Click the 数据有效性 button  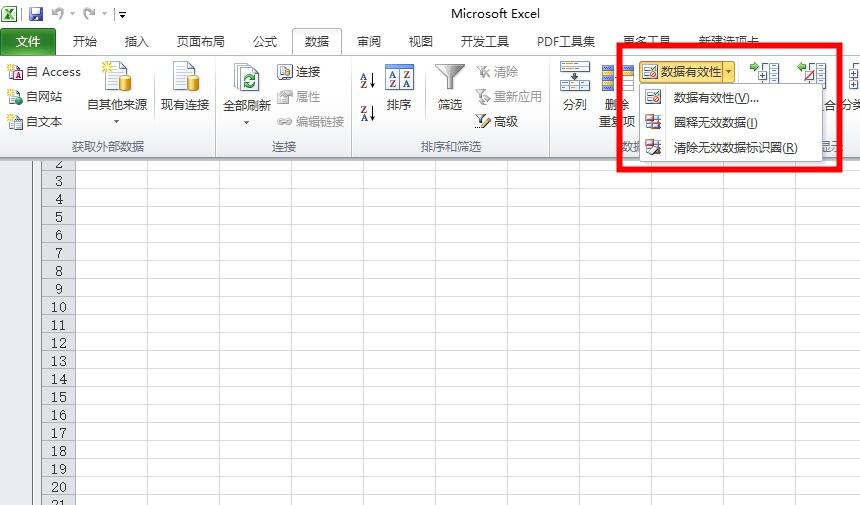click(x=682, y=71)
